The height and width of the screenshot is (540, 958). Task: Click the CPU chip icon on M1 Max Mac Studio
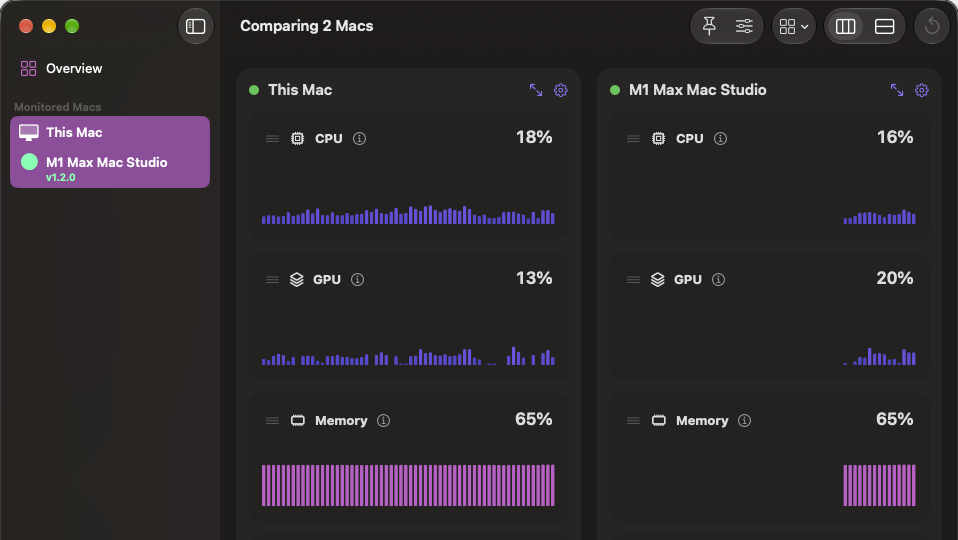(x=659, y=139)
